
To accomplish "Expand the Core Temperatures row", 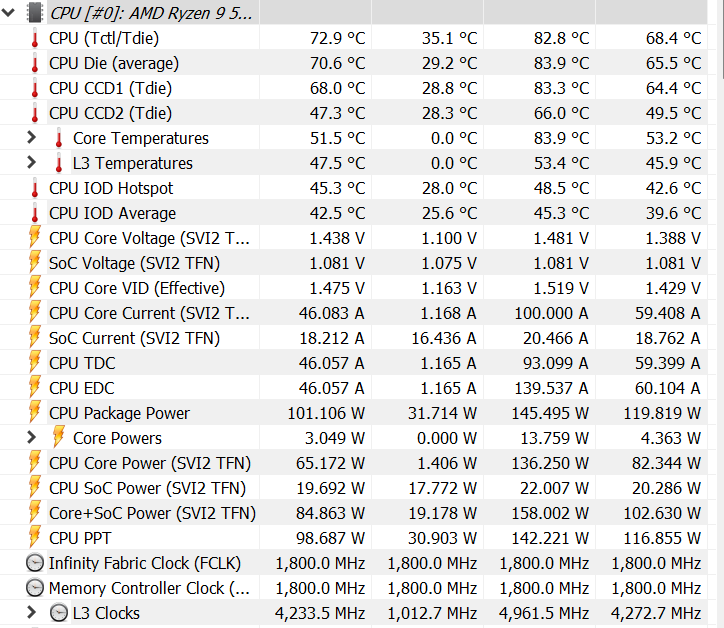I will pyautogui.click(x=31, y=138).
